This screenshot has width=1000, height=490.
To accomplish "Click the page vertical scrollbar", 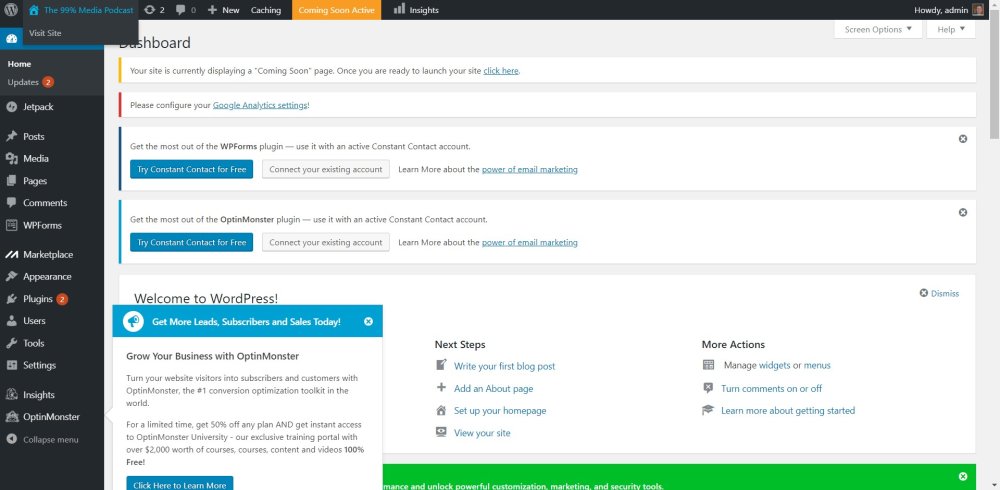I will click(x=994, y=77).
